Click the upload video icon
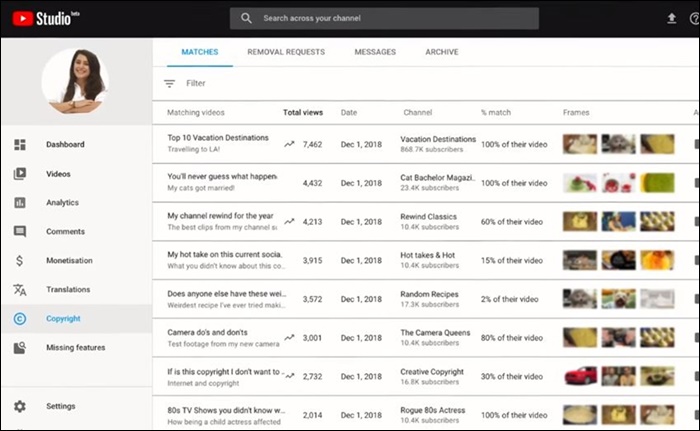Screen dimensions: 700x431 tap(671, 18)
